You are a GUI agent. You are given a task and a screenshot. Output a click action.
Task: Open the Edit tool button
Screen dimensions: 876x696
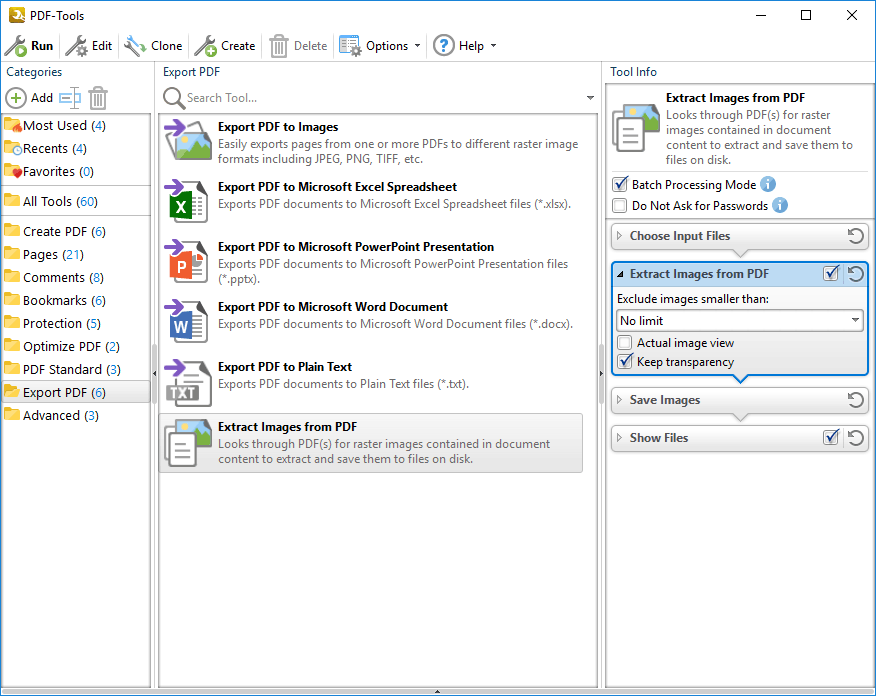(x=88, y=46)
